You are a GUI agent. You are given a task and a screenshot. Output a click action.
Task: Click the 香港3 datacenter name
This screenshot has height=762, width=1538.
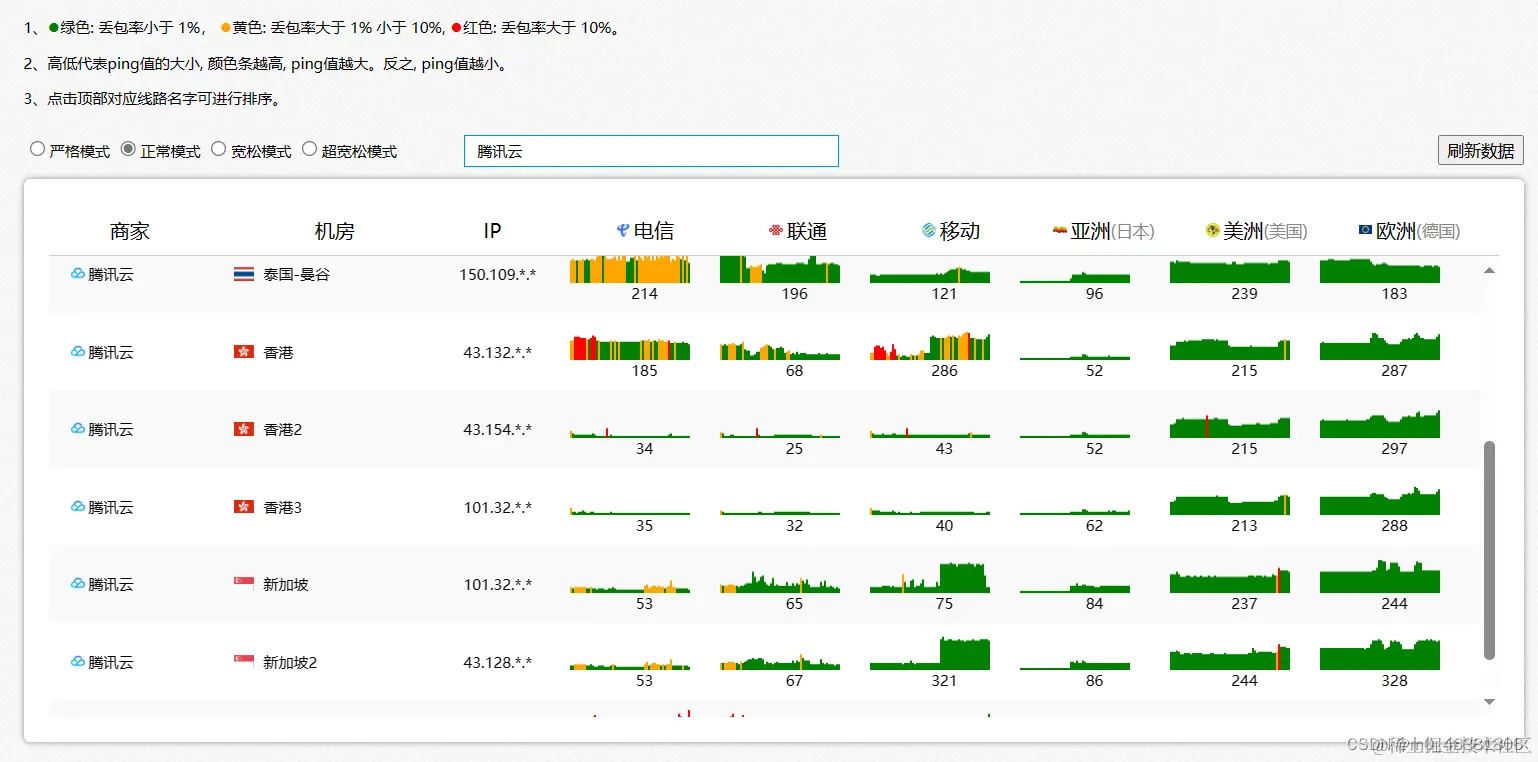[x=282, y=507]
